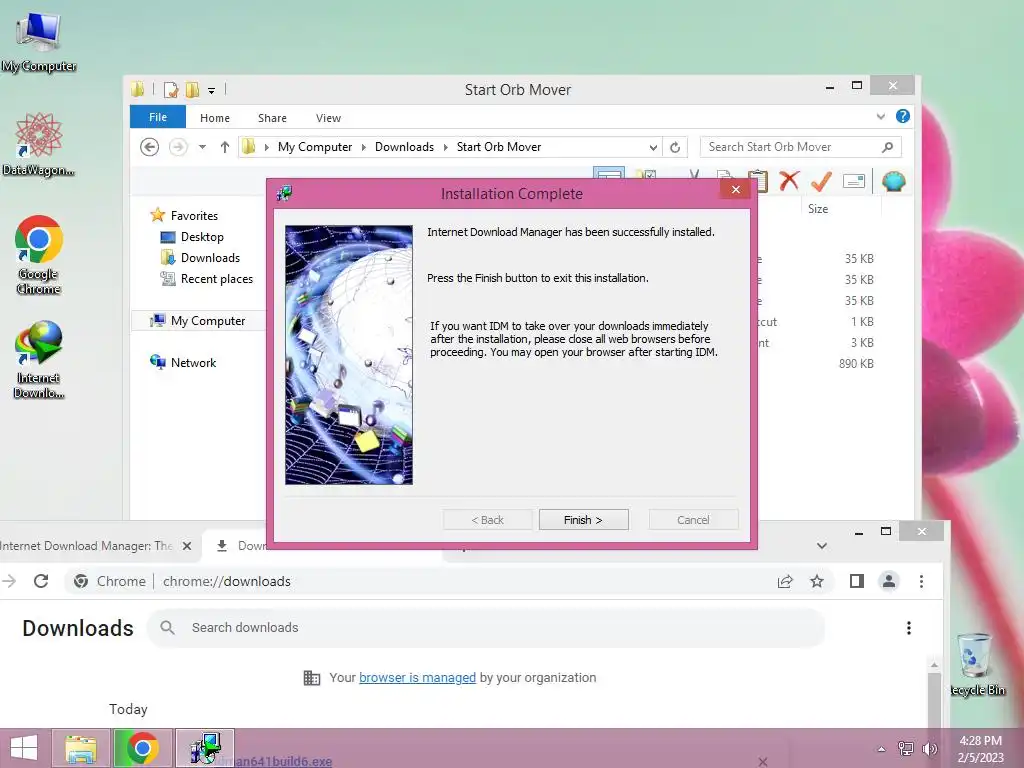Image resolution: width=1024 pixels, height=768 pixels.
Task: Open the Customize Quick Access Toolbar dropdown
Action: coord(212,91)
